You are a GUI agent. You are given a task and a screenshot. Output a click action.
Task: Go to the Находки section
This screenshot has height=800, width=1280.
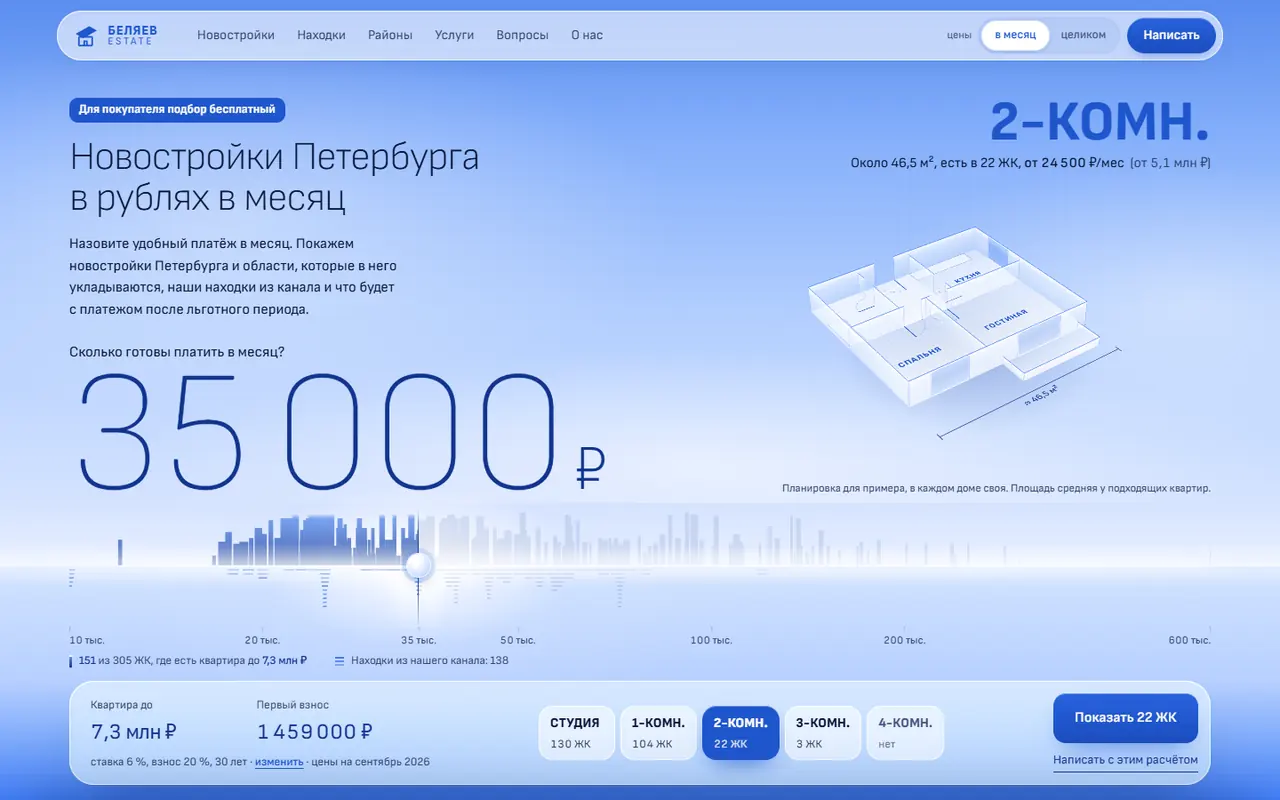coord(321,35)
